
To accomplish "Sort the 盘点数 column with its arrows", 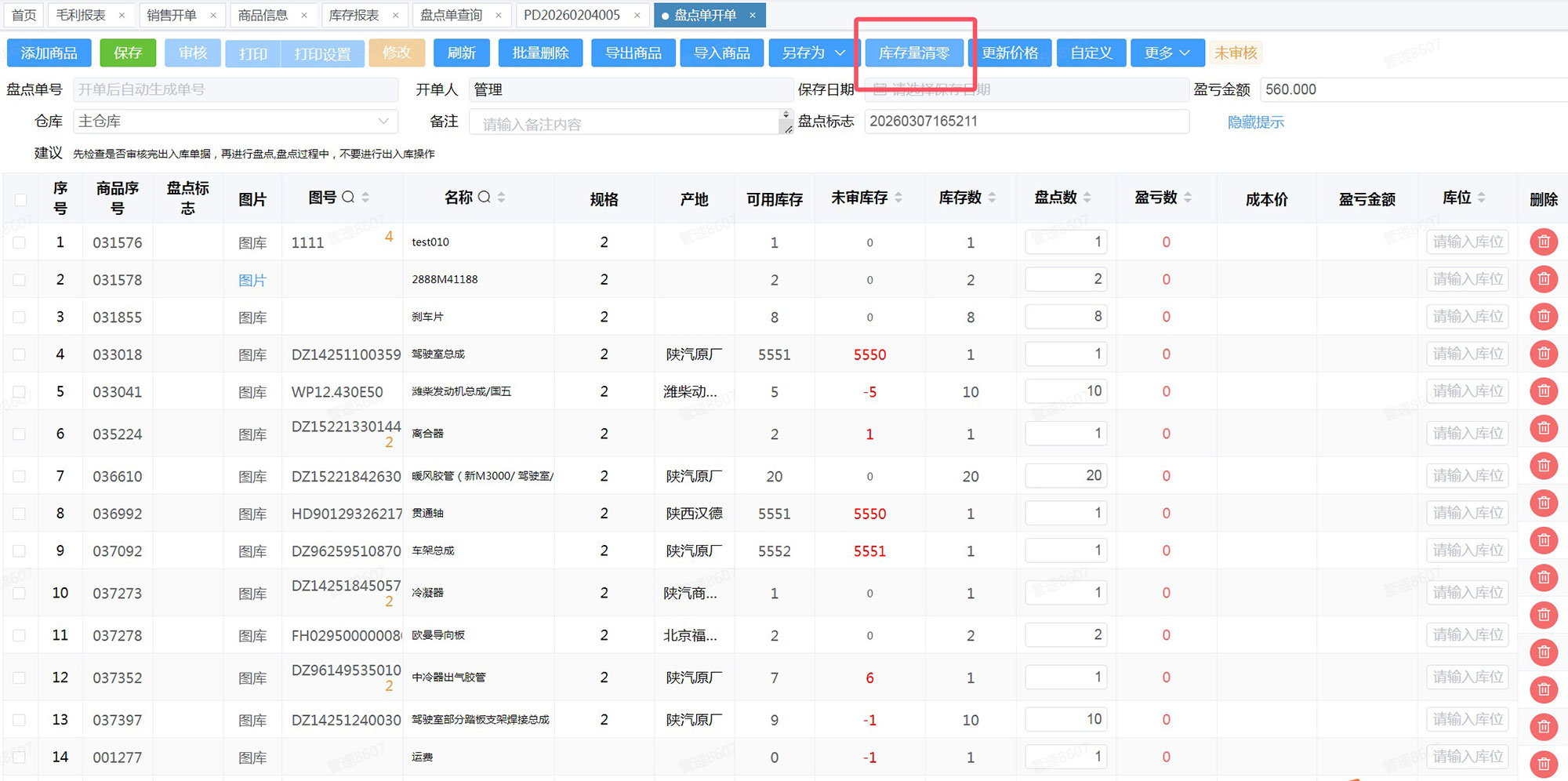I will coord(1087,198).
